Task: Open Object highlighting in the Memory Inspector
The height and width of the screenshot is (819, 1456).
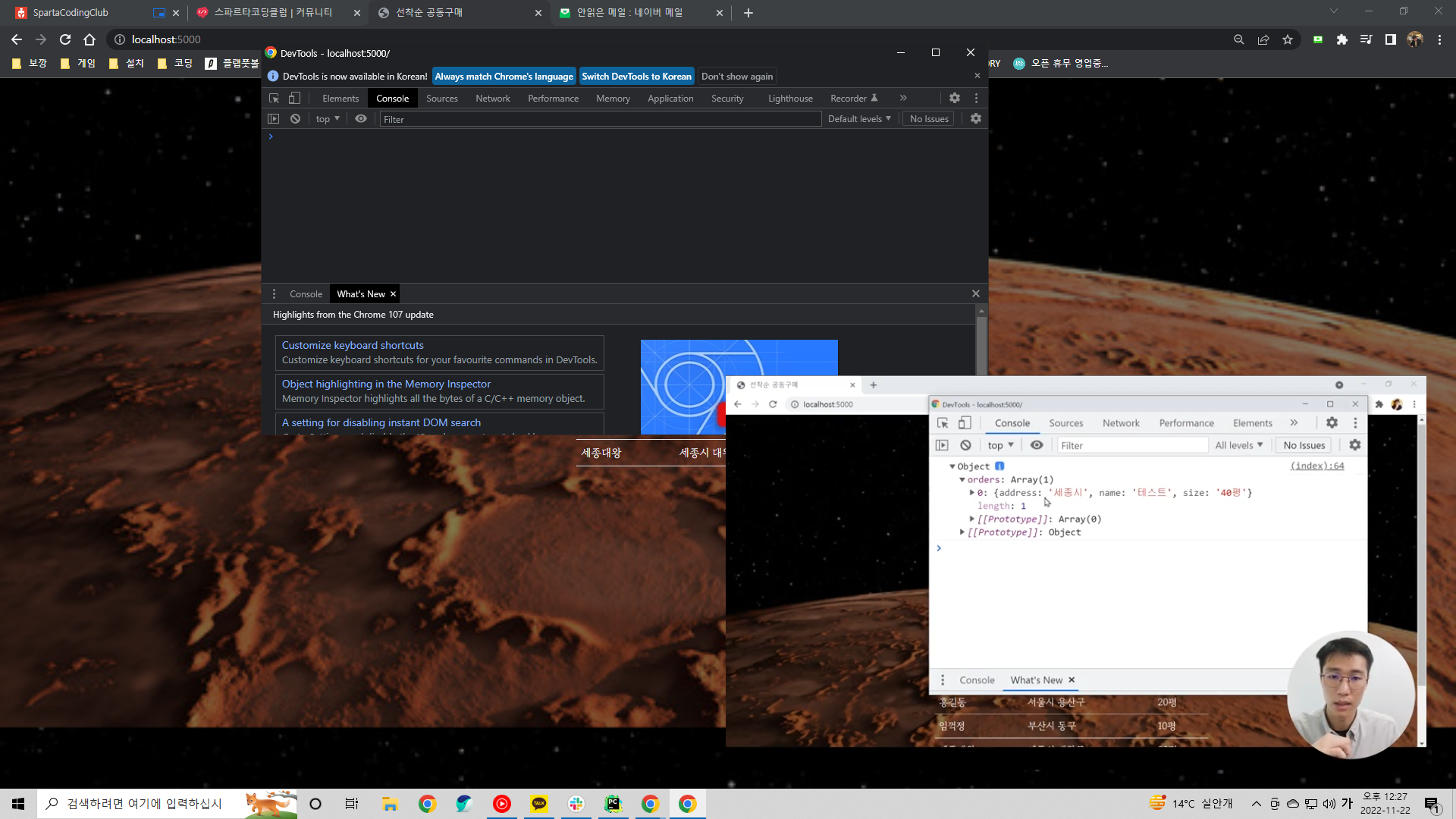Action: (386, 384)
